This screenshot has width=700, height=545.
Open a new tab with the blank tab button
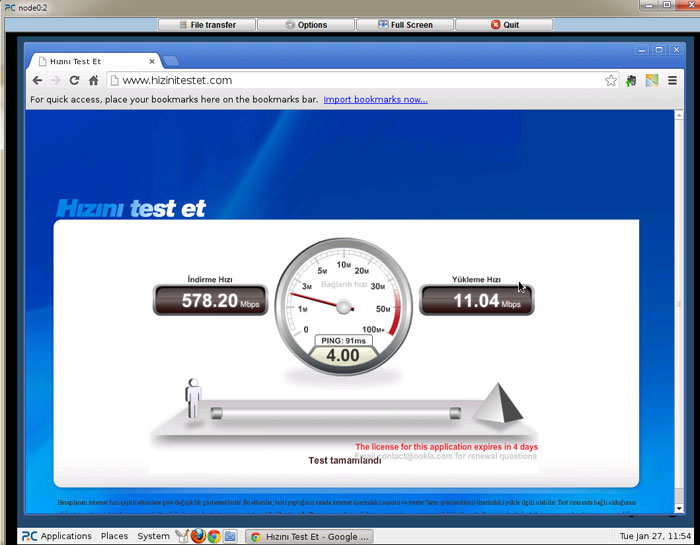(171, 61)
